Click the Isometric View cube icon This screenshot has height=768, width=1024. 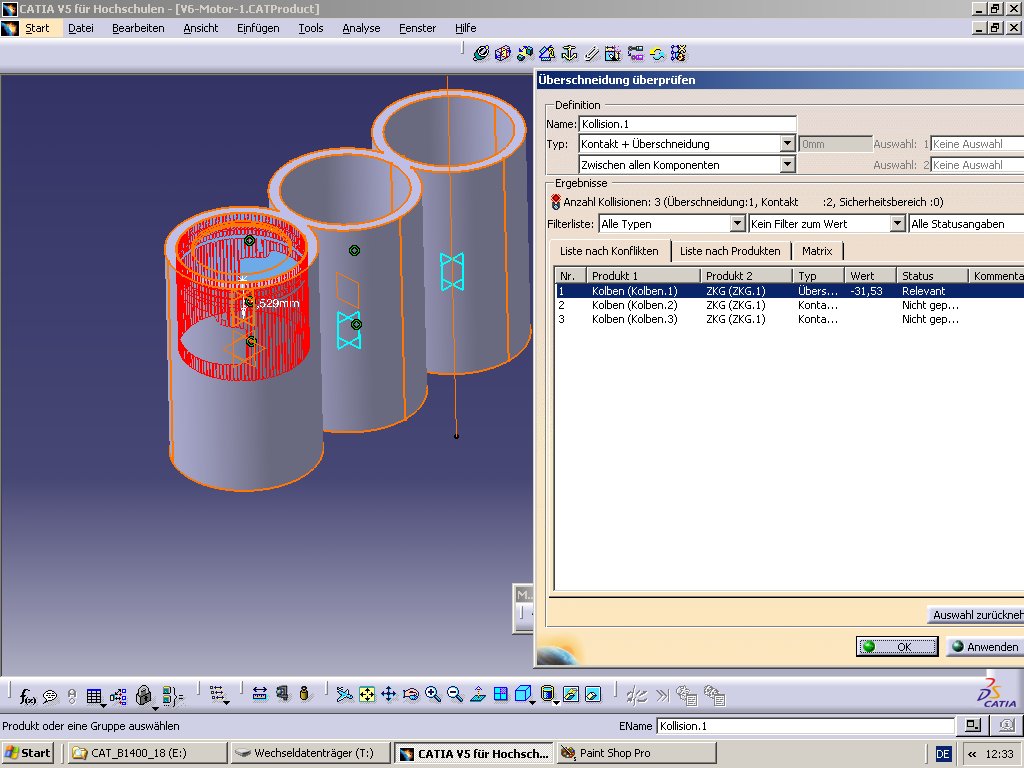pos(522,694)
